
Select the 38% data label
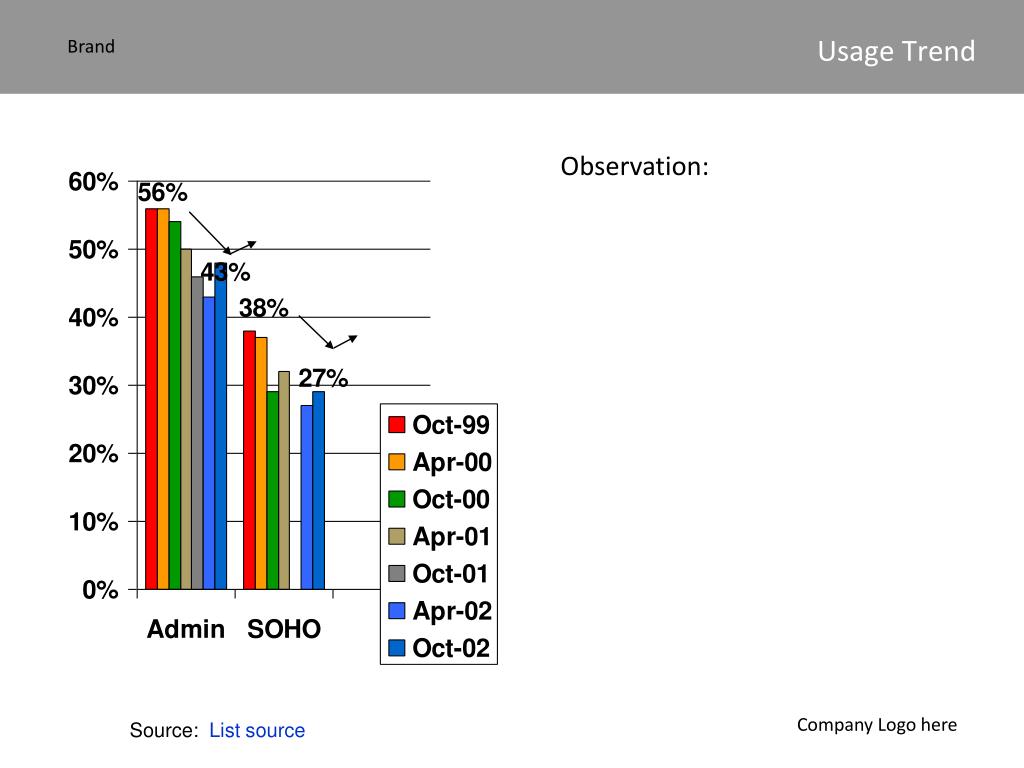[x=263, y=308]
